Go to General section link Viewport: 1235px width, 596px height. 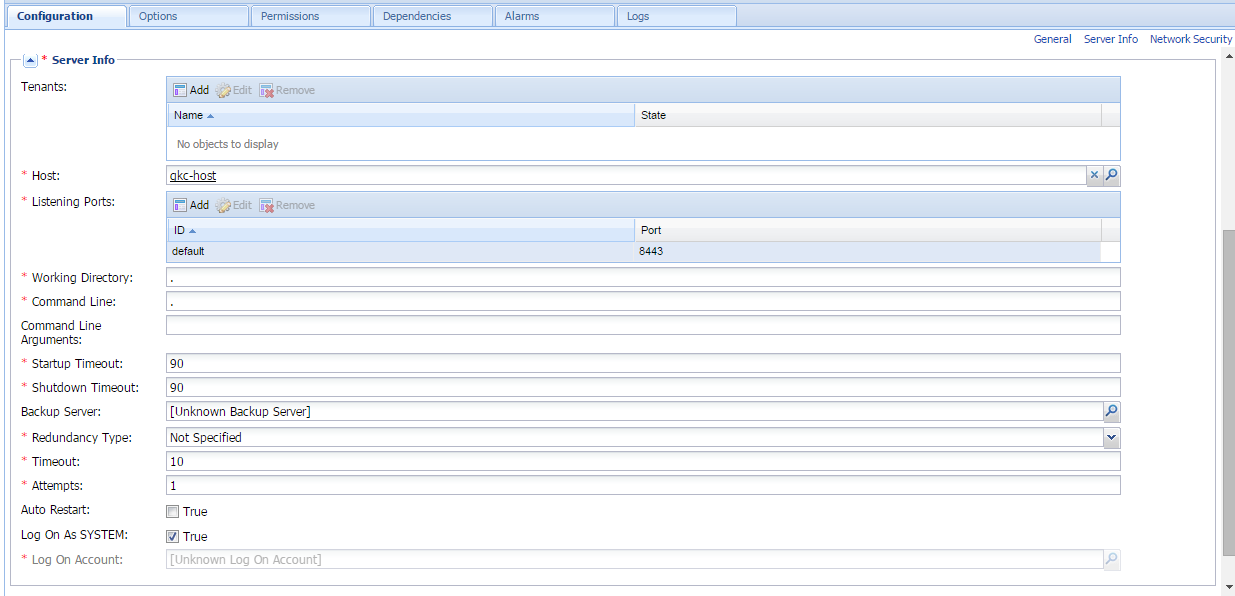pyautogui.click(x=1052, y=39)
